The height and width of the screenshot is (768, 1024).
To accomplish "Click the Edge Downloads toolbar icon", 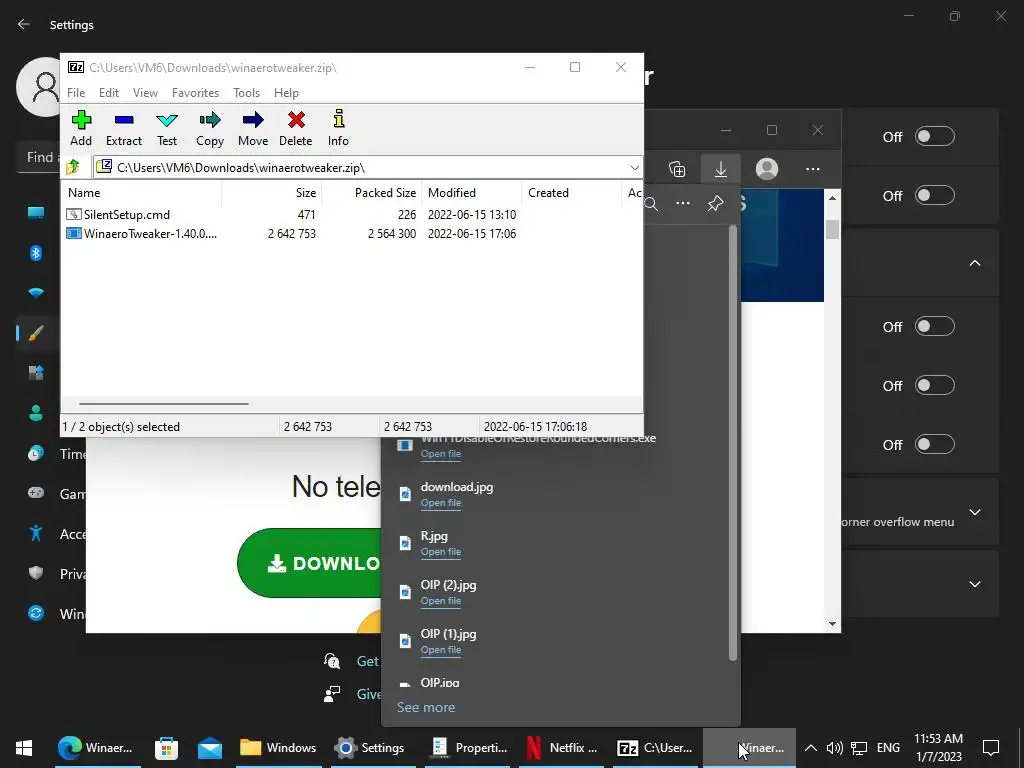I will tap(721, 169).
